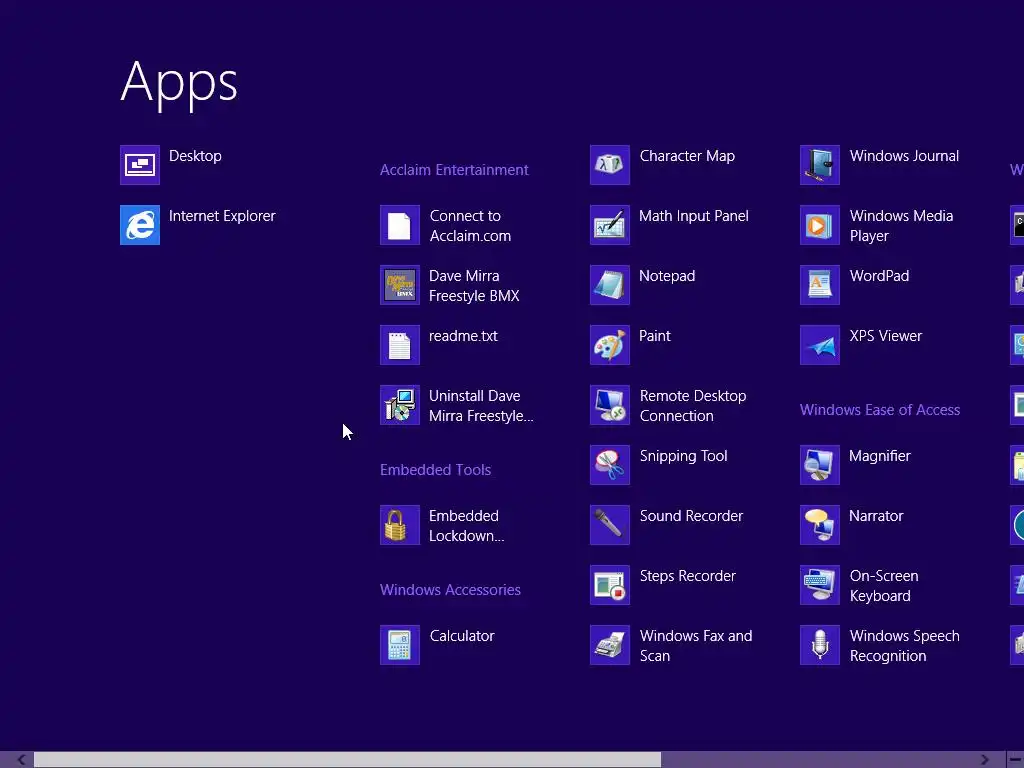Click the scrollbar left arrow
The image size is (1024, 768).
point(22,760)
